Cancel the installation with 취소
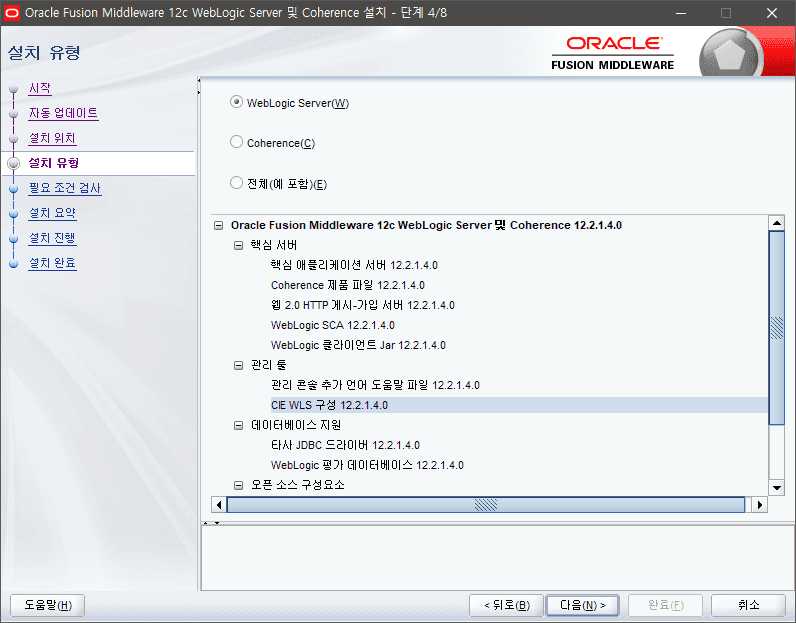This screenshot has width=796, height=623. 748,605
